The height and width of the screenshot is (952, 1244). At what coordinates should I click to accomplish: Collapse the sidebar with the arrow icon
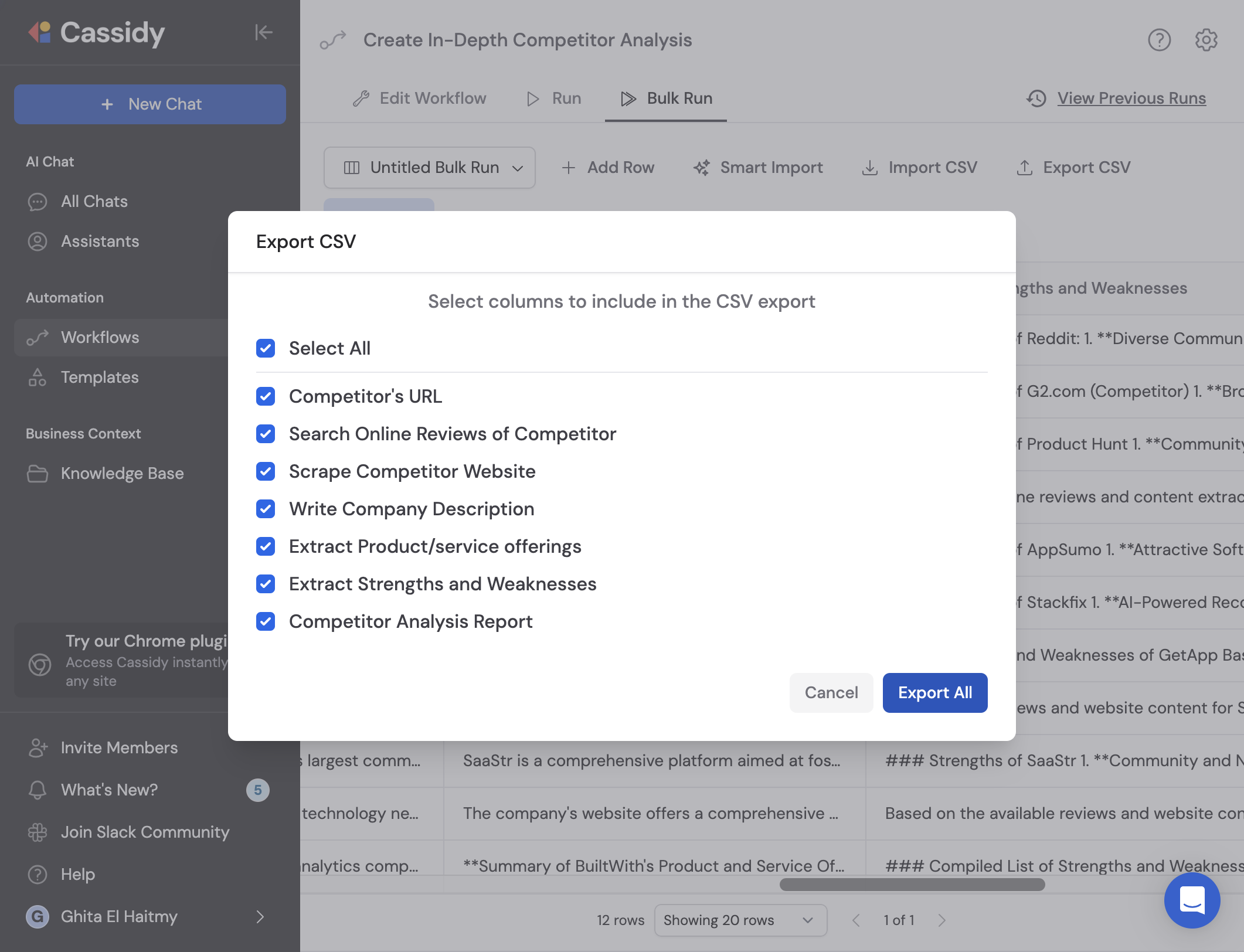click(263, 32)
